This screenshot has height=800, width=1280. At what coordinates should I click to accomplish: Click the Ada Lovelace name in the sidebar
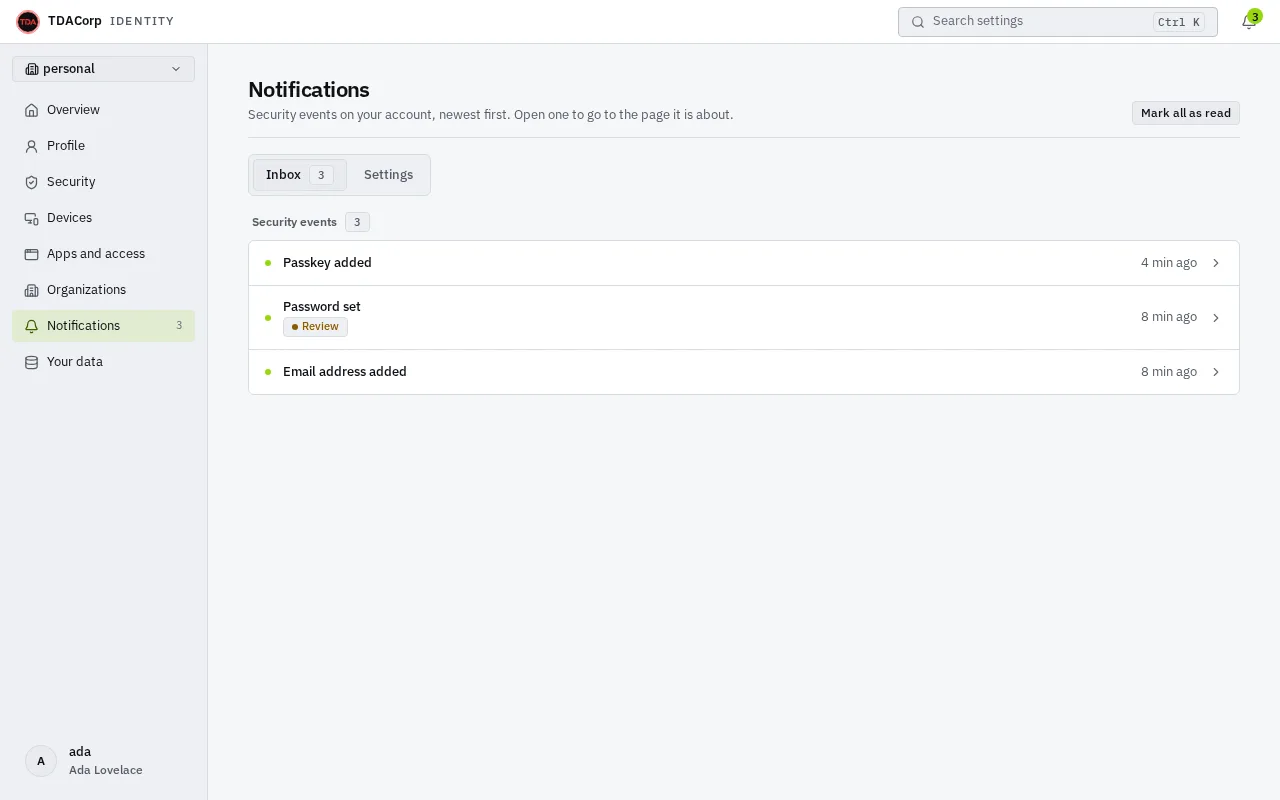pyautogui.click(x=106, y=770)
